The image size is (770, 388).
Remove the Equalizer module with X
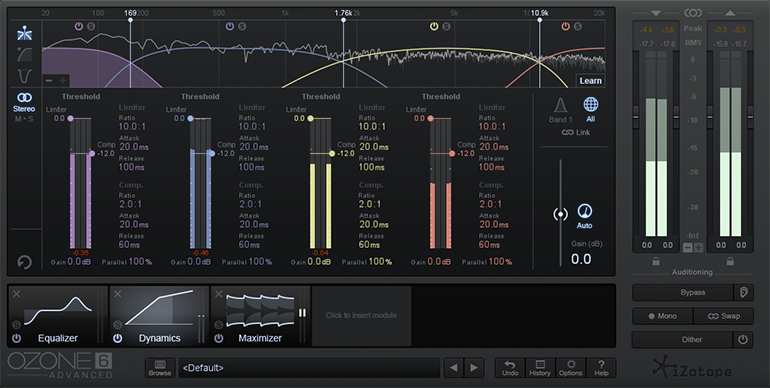point(16,294)
